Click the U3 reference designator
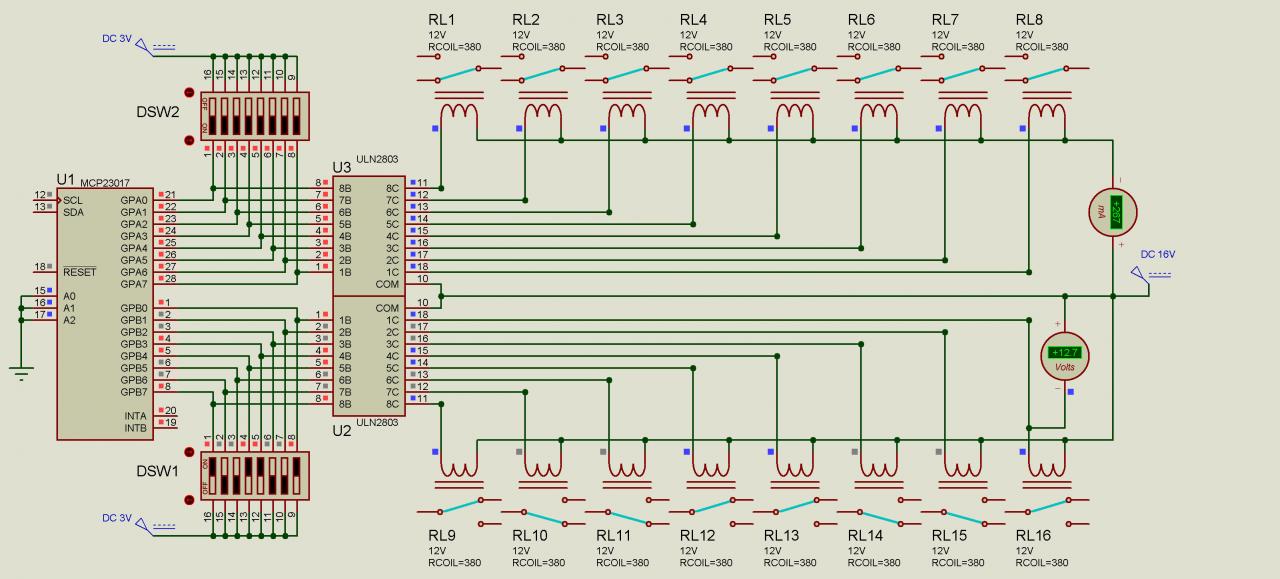This screenshot has height=579, width=1280. 342,166
